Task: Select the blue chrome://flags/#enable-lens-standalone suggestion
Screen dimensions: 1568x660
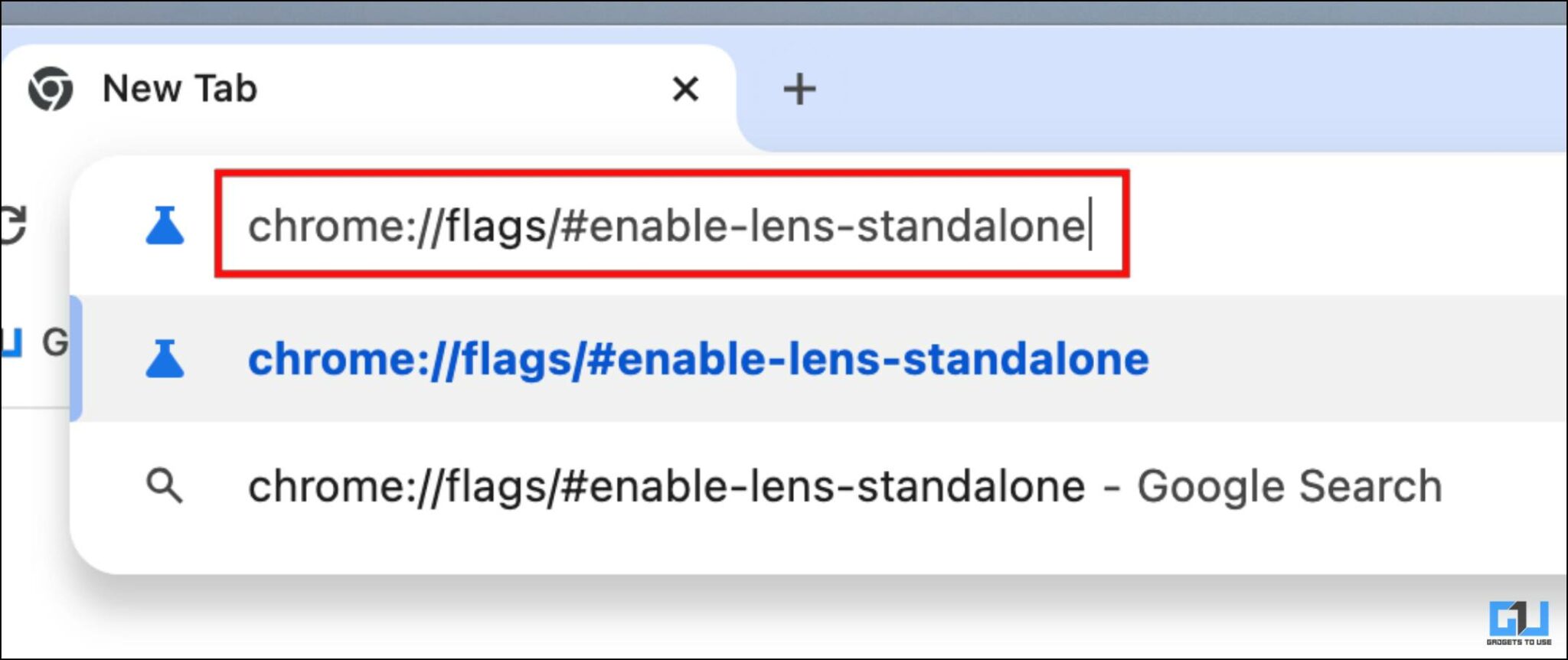Action: (697, 360)
